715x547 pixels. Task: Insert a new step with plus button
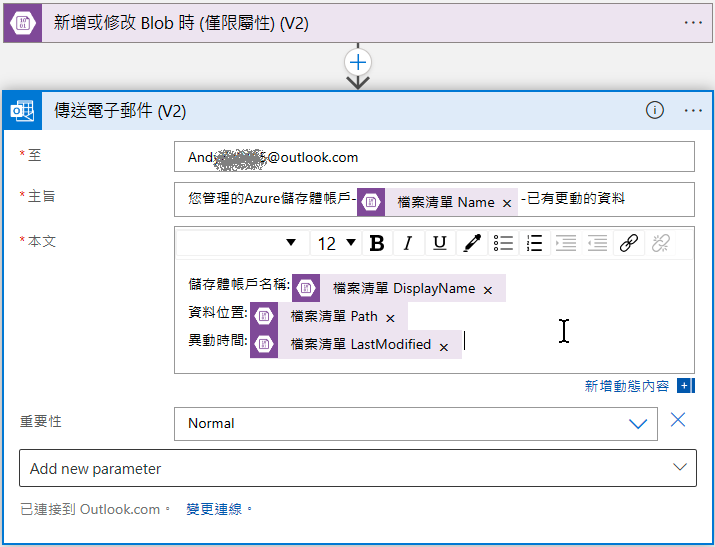(x=358, y=62)
